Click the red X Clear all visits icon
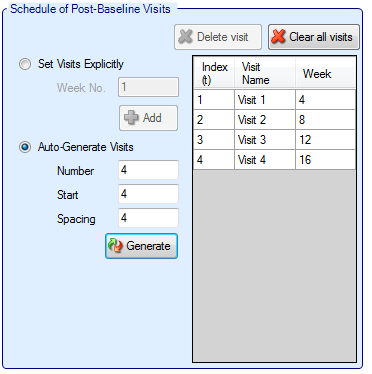Screen dimensions: 372x374 coord(278,37)
